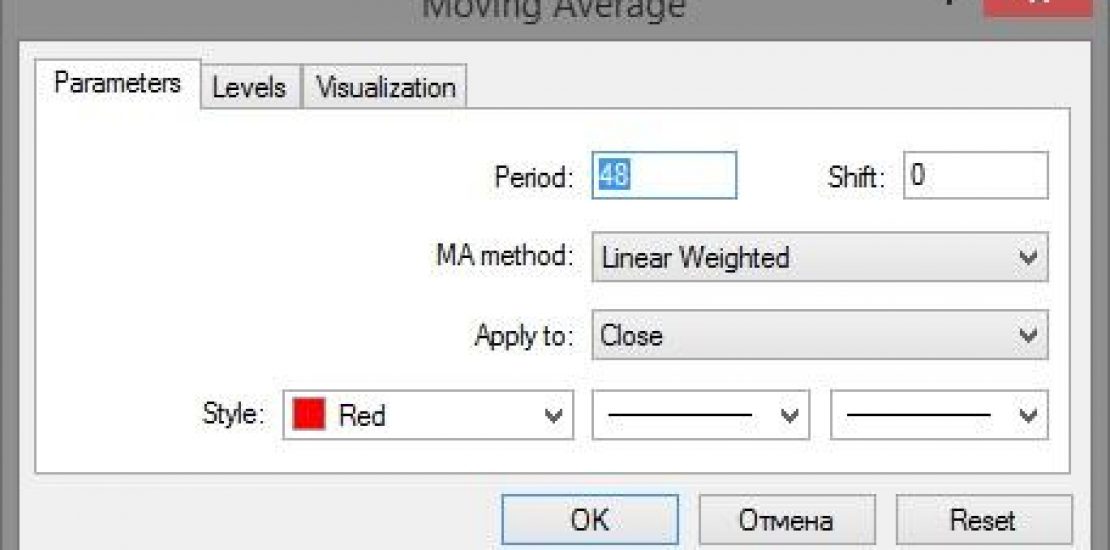Click the "Apply to:" label text
Image resolution: width=1110 pixels, height=550 pixels.
524,336
